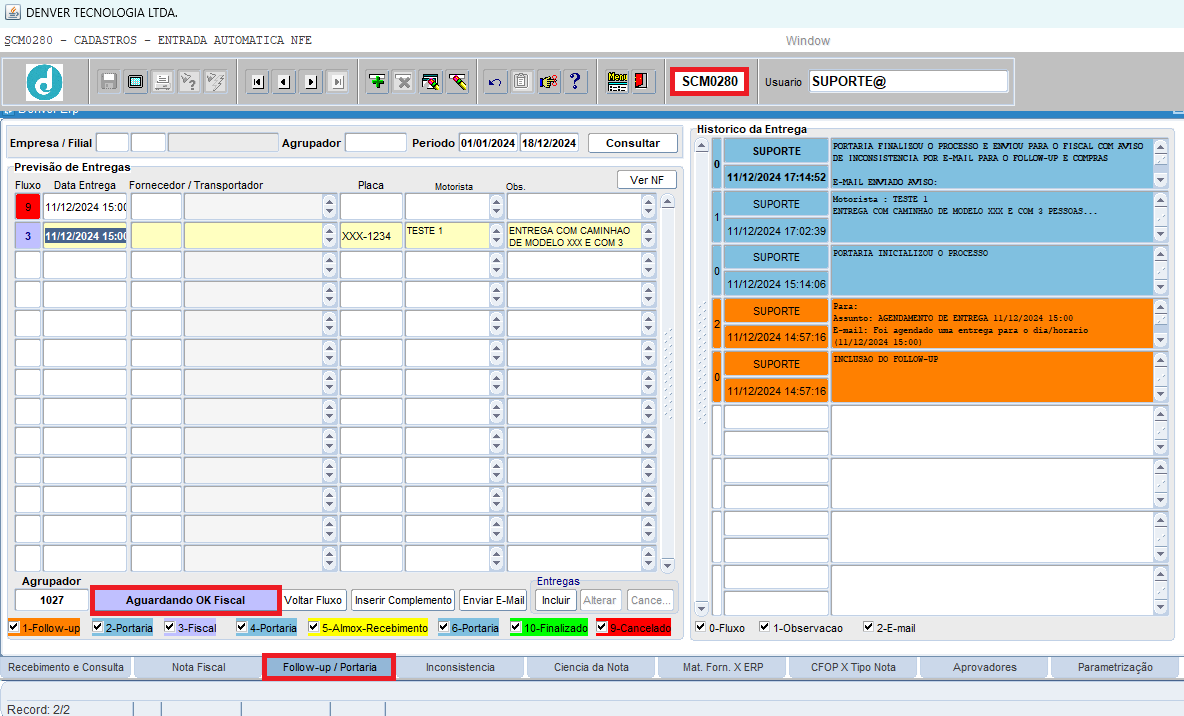
Task: Click the Java icon in title bar
Action: [13, 13]
